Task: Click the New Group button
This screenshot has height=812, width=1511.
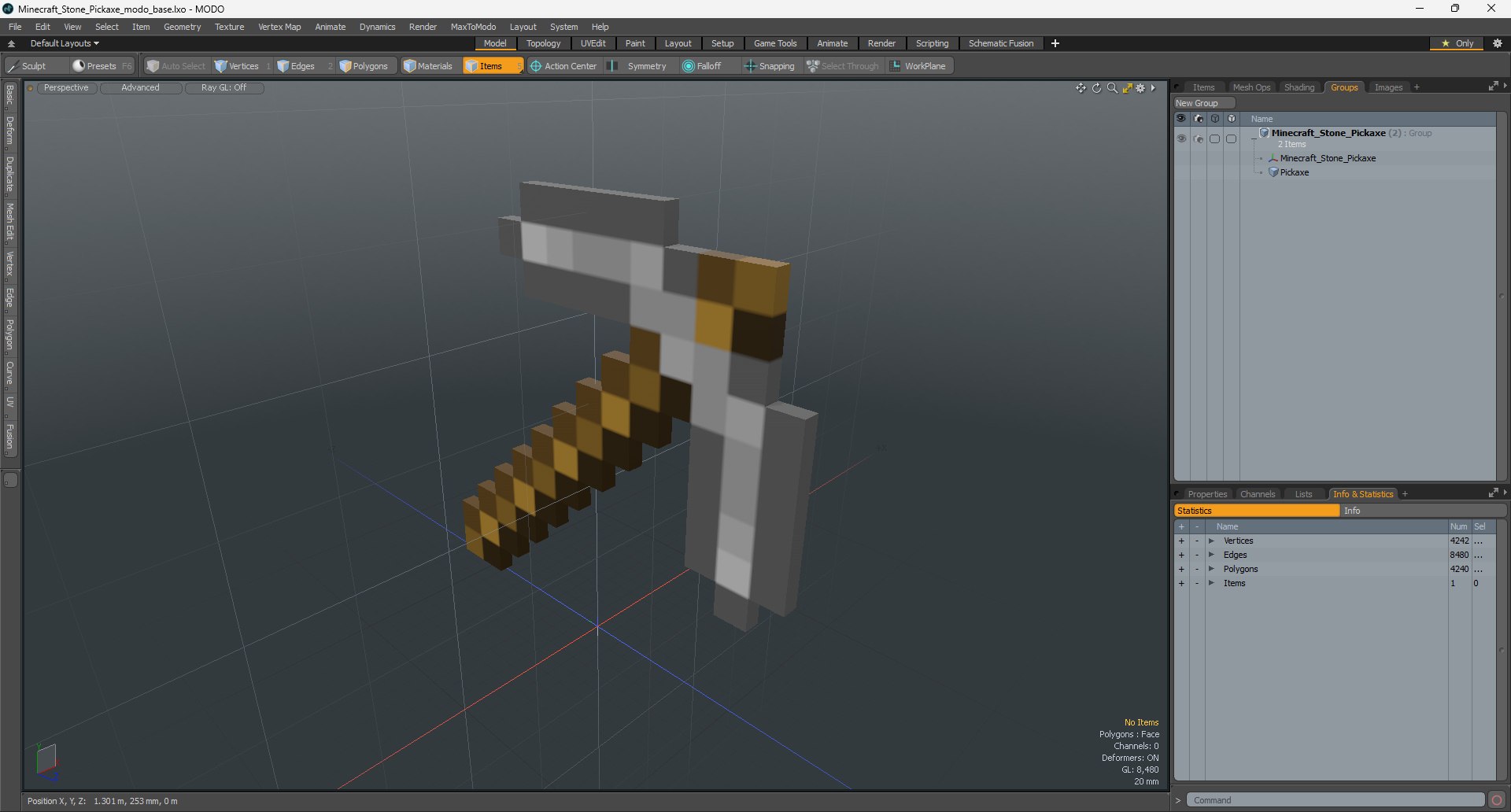Action: [1204, 103]
